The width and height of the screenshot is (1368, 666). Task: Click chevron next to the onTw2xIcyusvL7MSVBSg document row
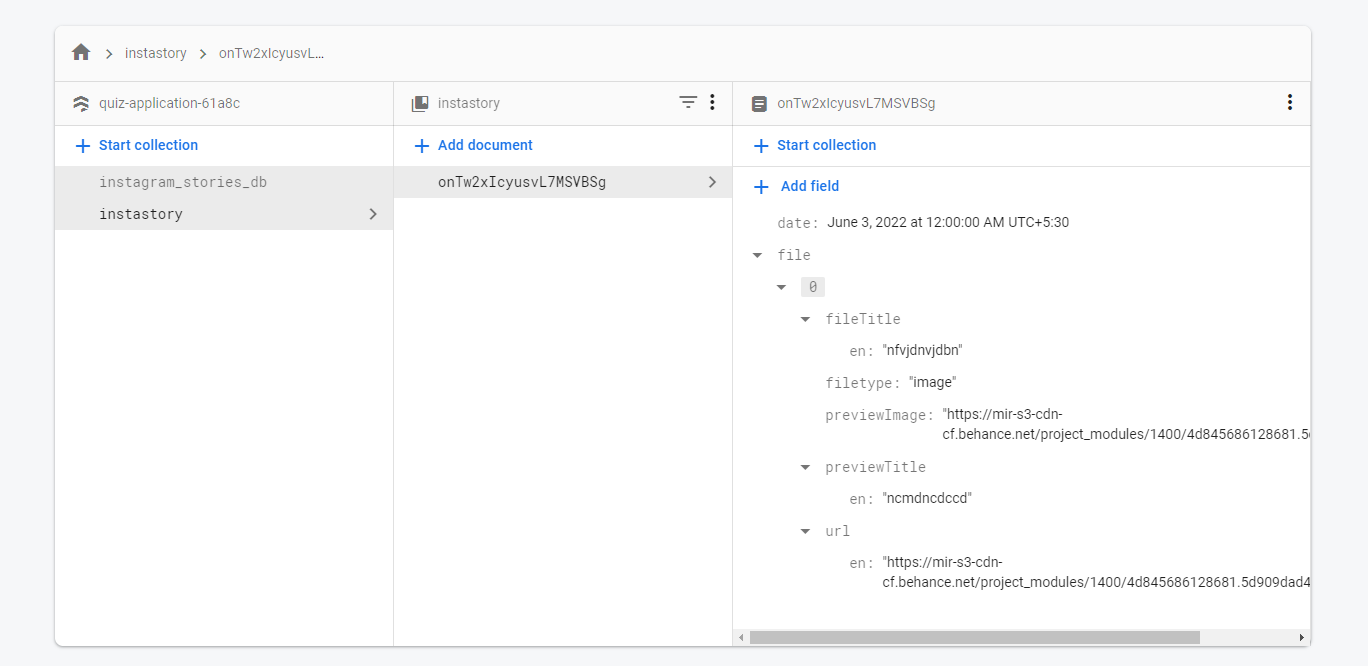712,182
